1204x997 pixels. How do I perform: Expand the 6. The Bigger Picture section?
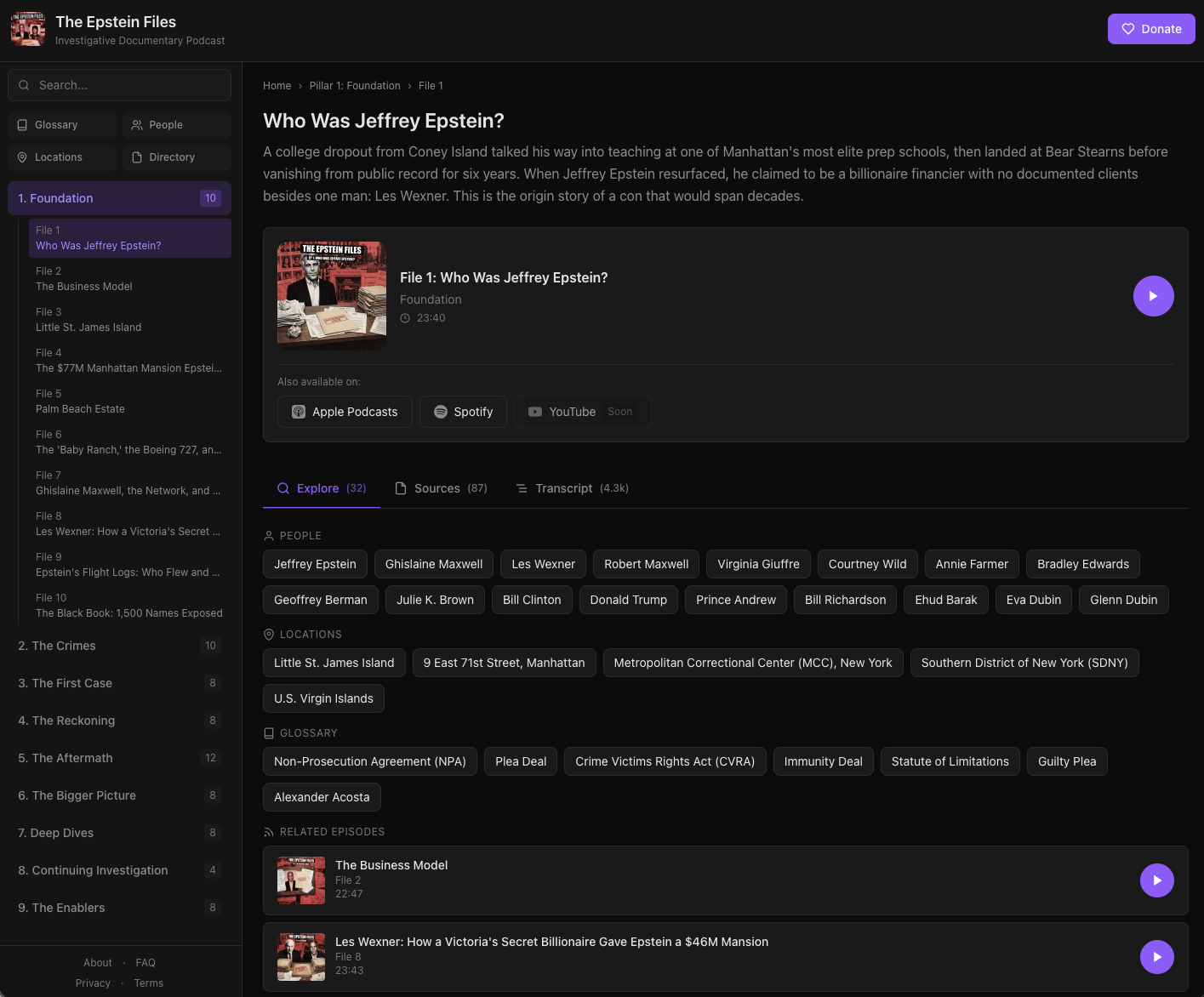coord(119,795)
